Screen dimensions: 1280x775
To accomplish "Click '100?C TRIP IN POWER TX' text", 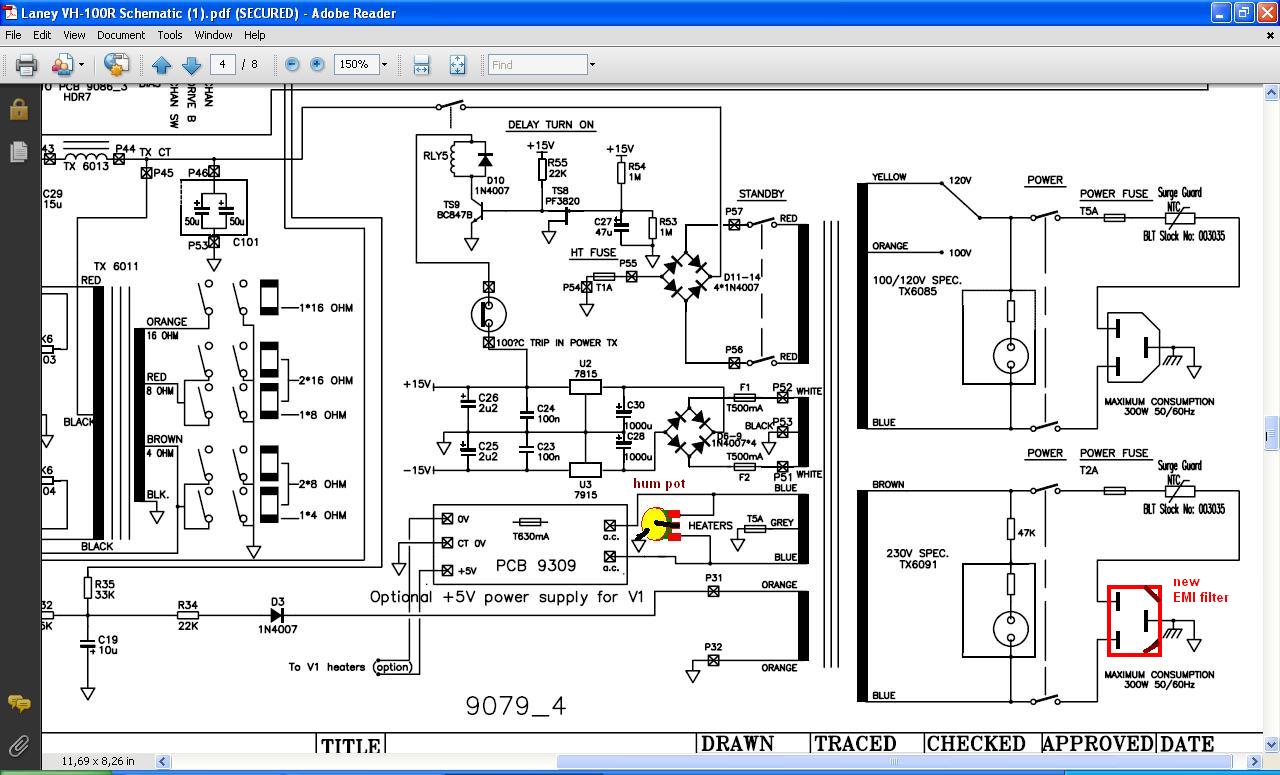I will pyautogui.click(x=556, y=343).
